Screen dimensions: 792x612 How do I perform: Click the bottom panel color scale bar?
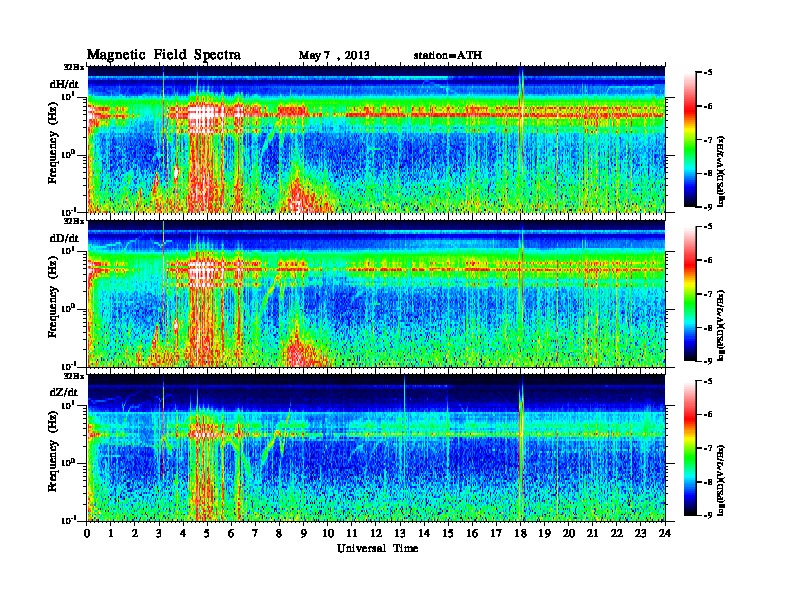pos(690,448)
